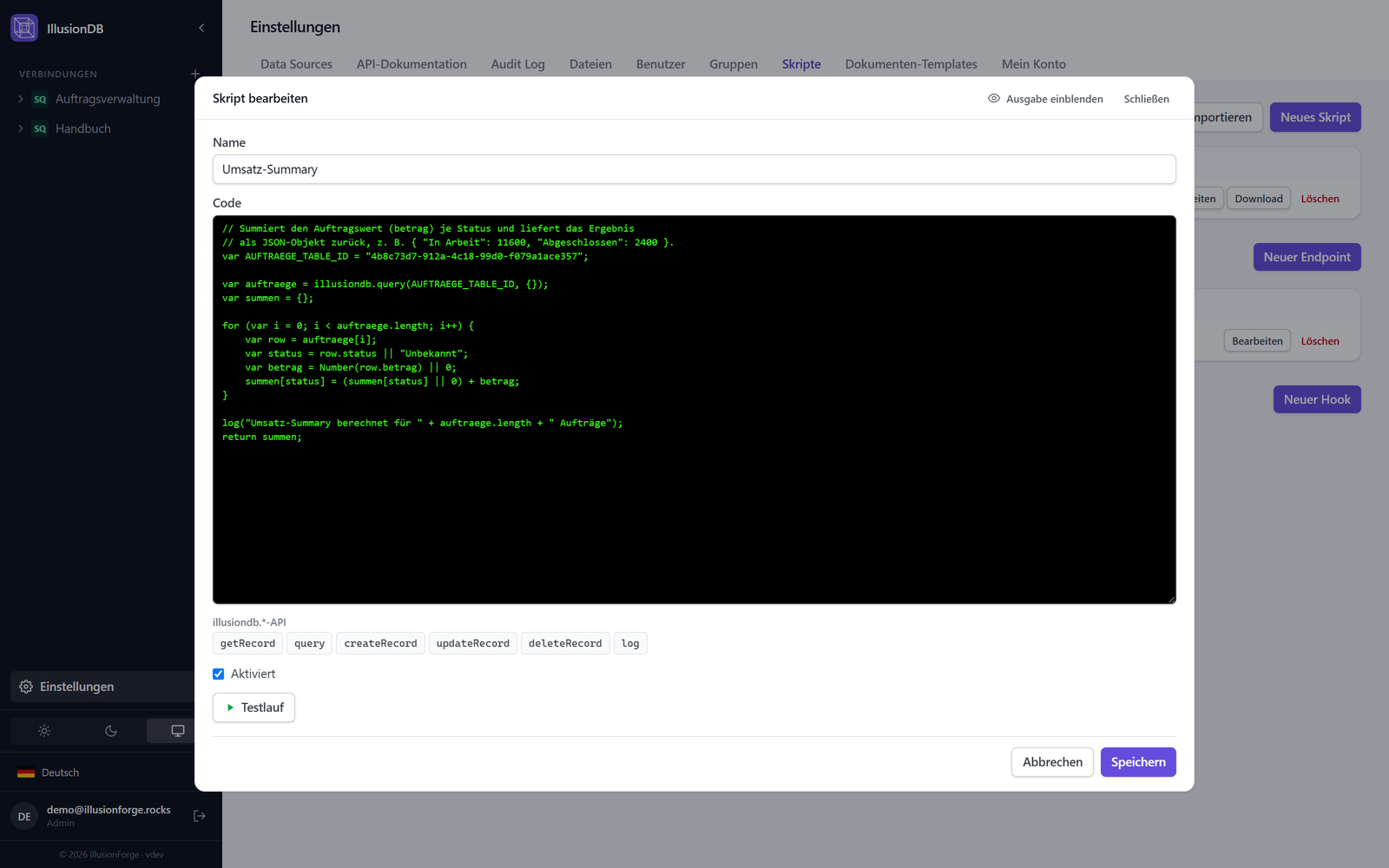The height and width of the screenshot is (868, 1389).
Task: Add a new connection with the plus icon
Action: click(x=195, y=74)
